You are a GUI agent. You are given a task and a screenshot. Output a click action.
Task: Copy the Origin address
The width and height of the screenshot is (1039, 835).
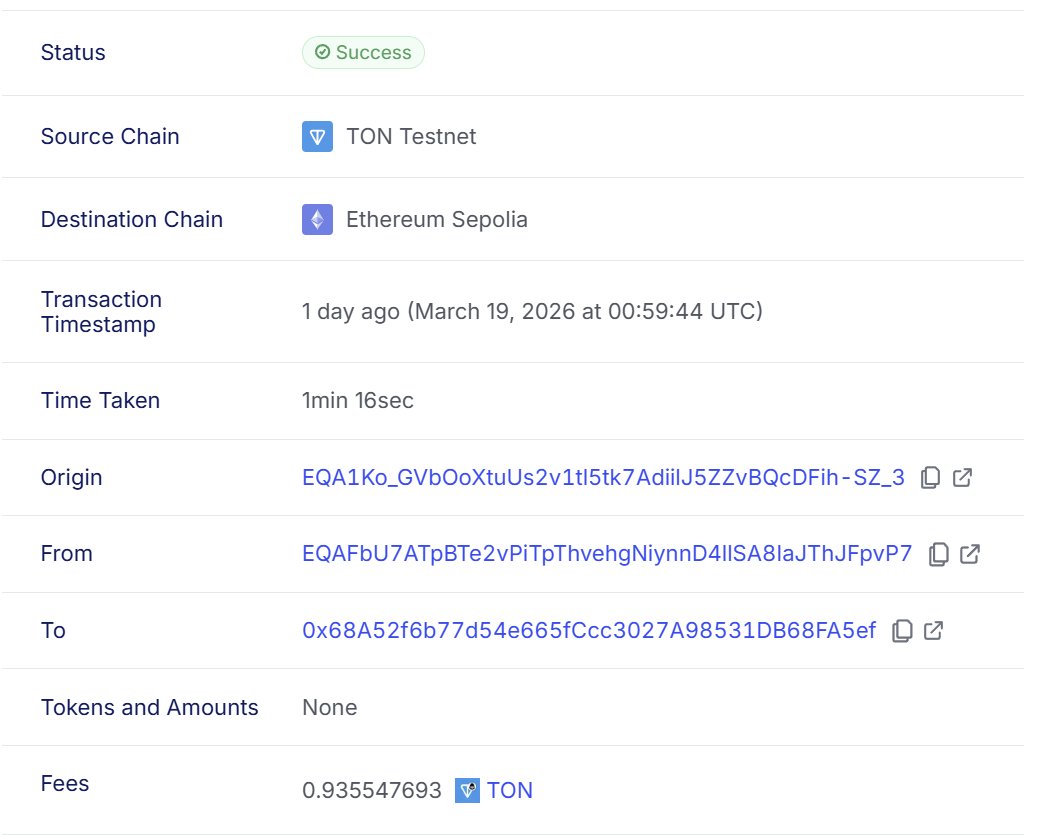[930, 477]
